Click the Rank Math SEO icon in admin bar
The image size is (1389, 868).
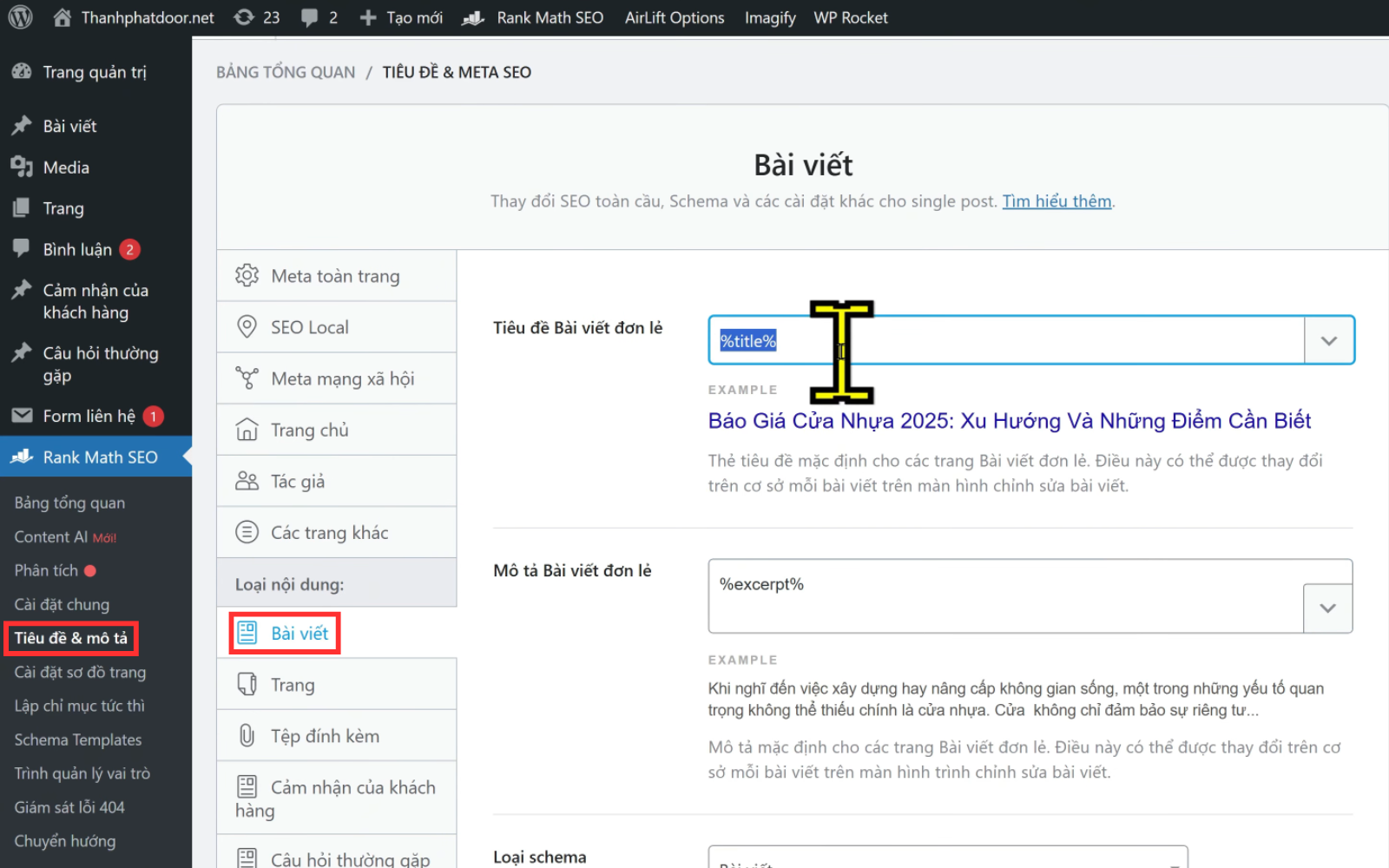[473, 17]
